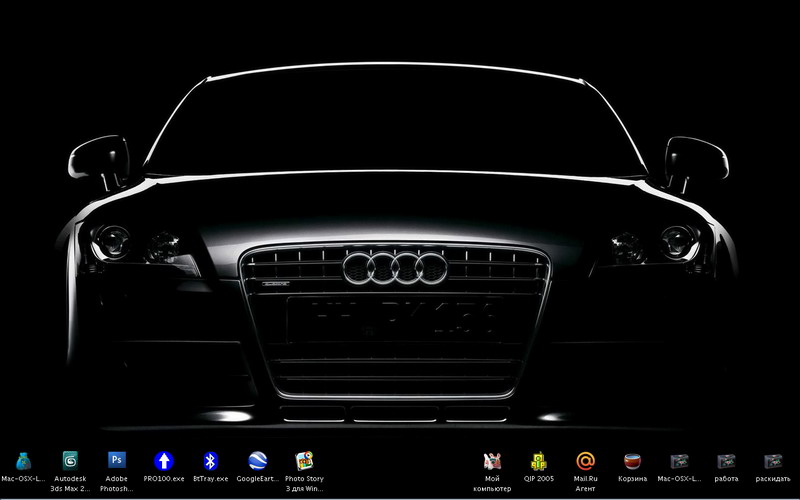
Task: Select the PRO100.exe blue arrow icon
Action: [x=164, y=461]
